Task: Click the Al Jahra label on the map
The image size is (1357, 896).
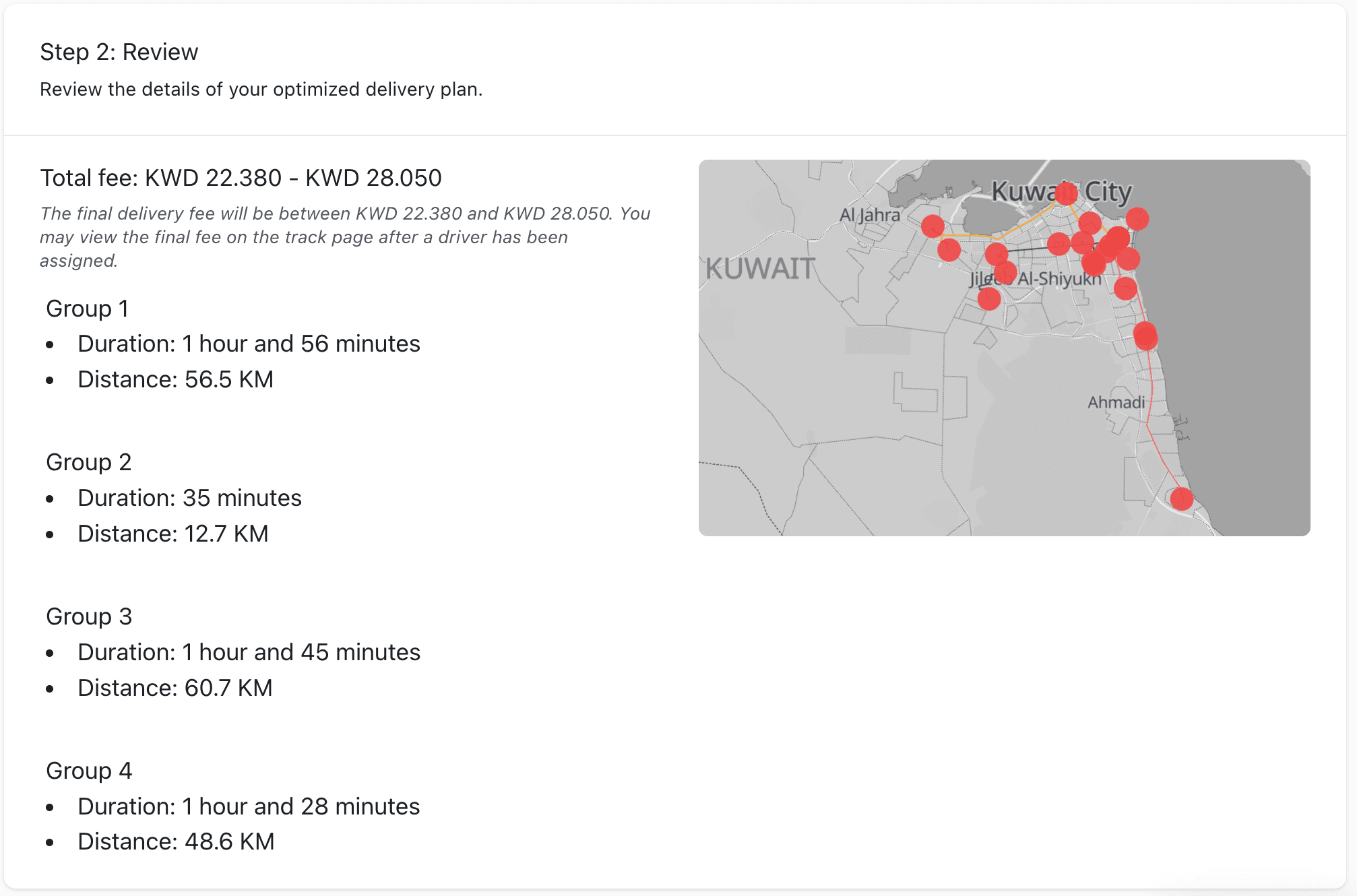Action: click(869, 215)
